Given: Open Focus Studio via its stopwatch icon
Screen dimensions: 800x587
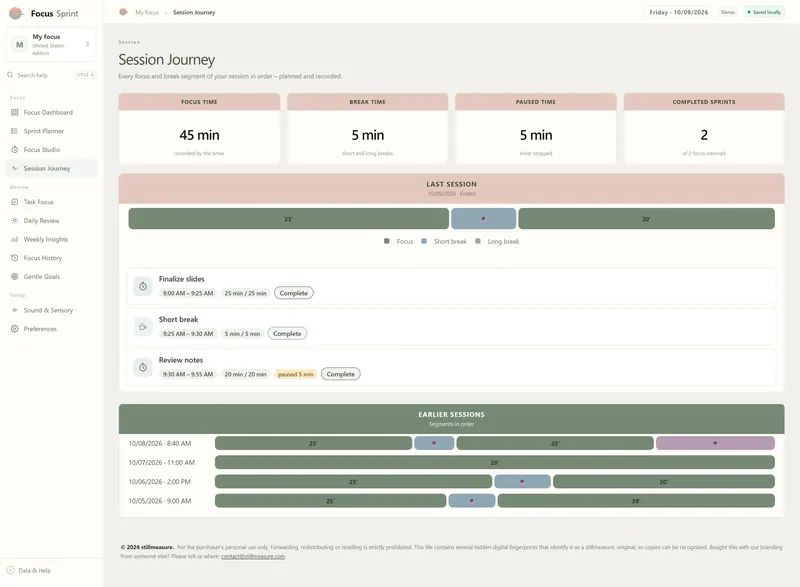Looking at the screenshot, I should [x=14, y=149].
